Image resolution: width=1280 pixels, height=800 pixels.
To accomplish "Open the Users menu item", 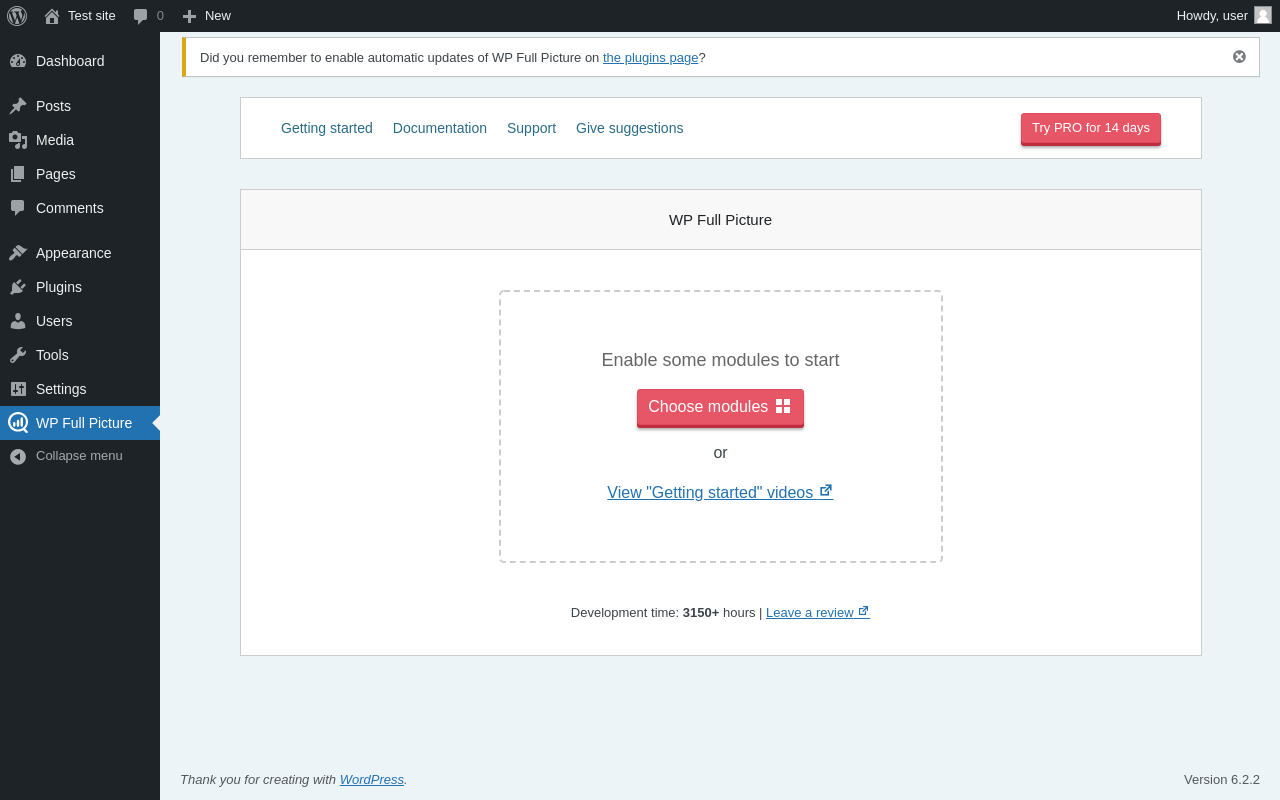I will 80,321.
